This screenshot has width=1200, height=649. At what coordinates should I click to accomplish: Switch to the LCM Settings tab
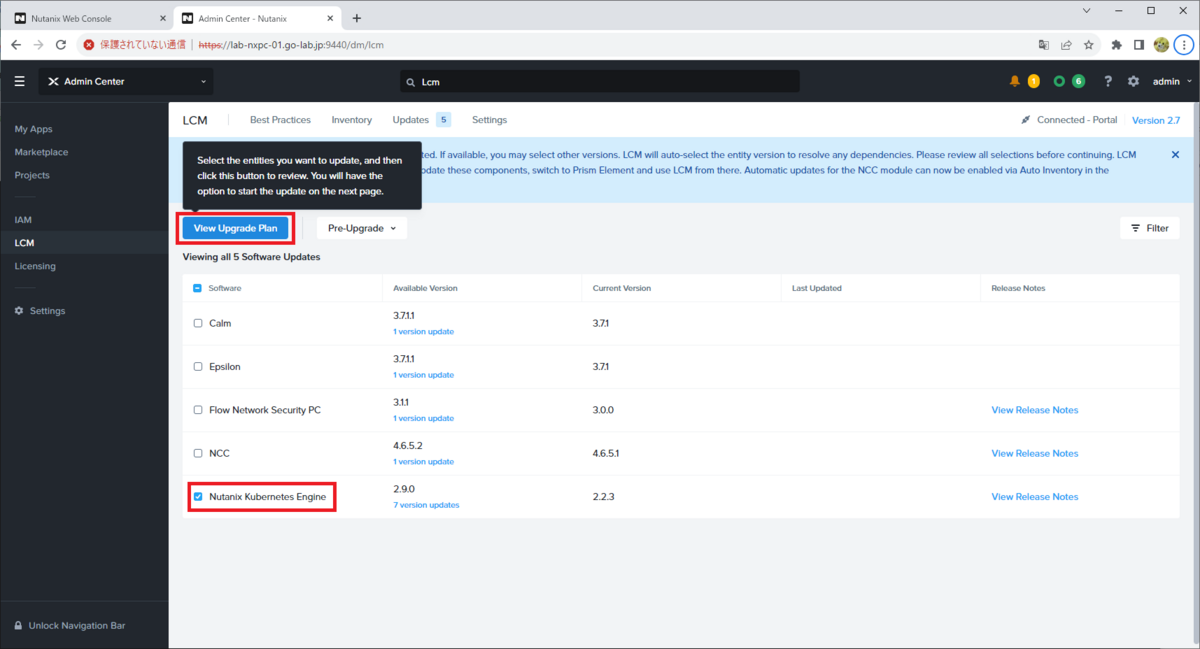[489, 120]
